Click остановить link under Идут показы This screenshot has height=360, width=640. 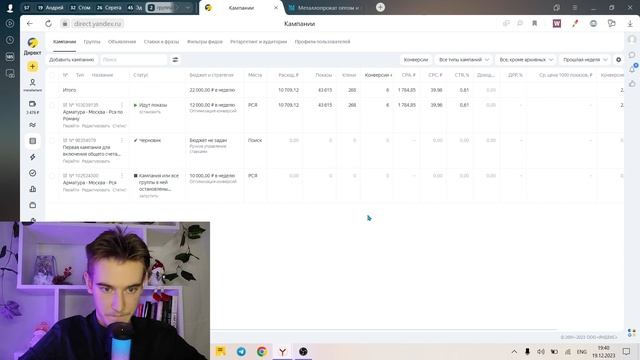tap(150, 112)
